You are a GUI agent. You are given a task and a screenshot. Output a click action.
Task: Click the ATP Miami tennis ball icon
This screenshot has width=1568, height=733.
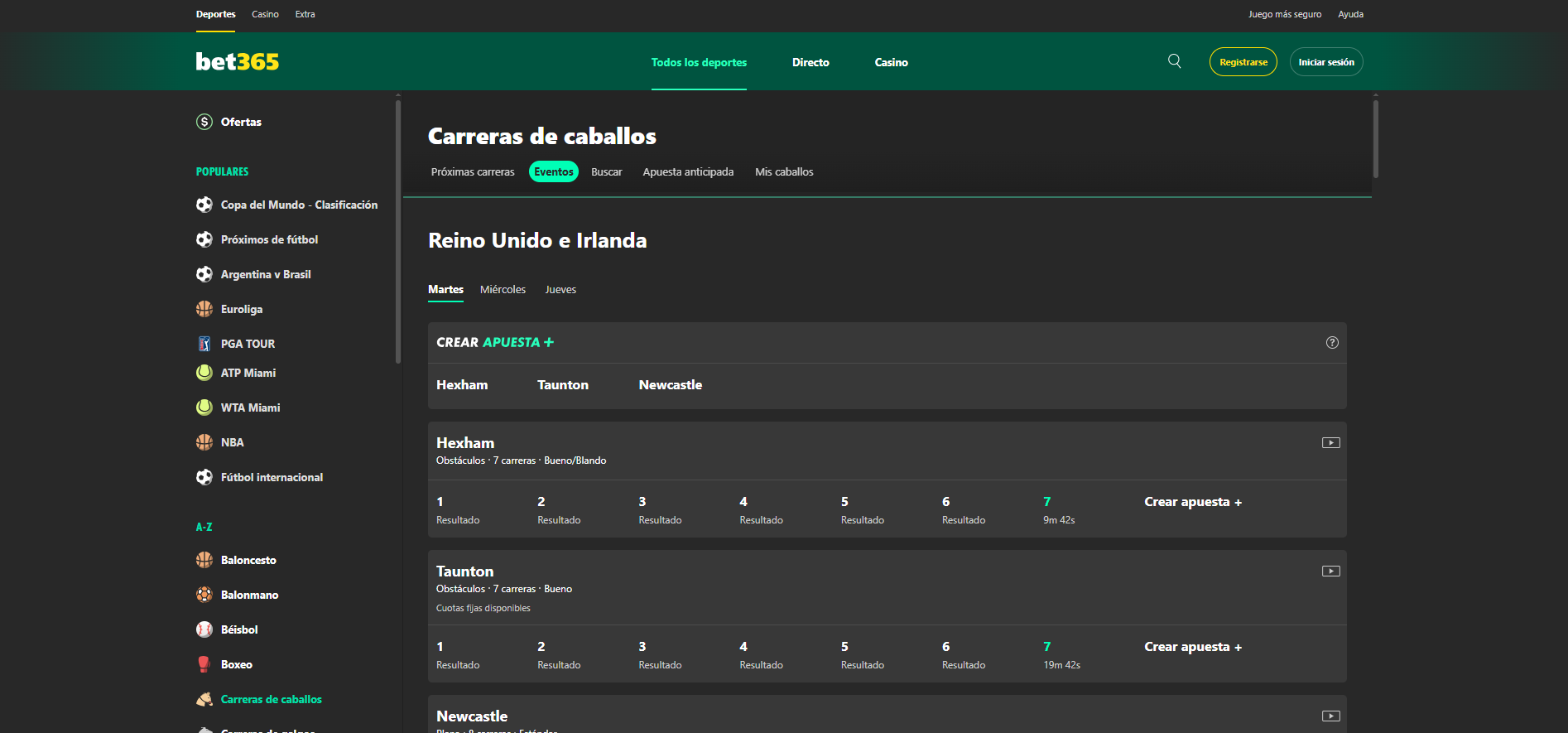204,373
